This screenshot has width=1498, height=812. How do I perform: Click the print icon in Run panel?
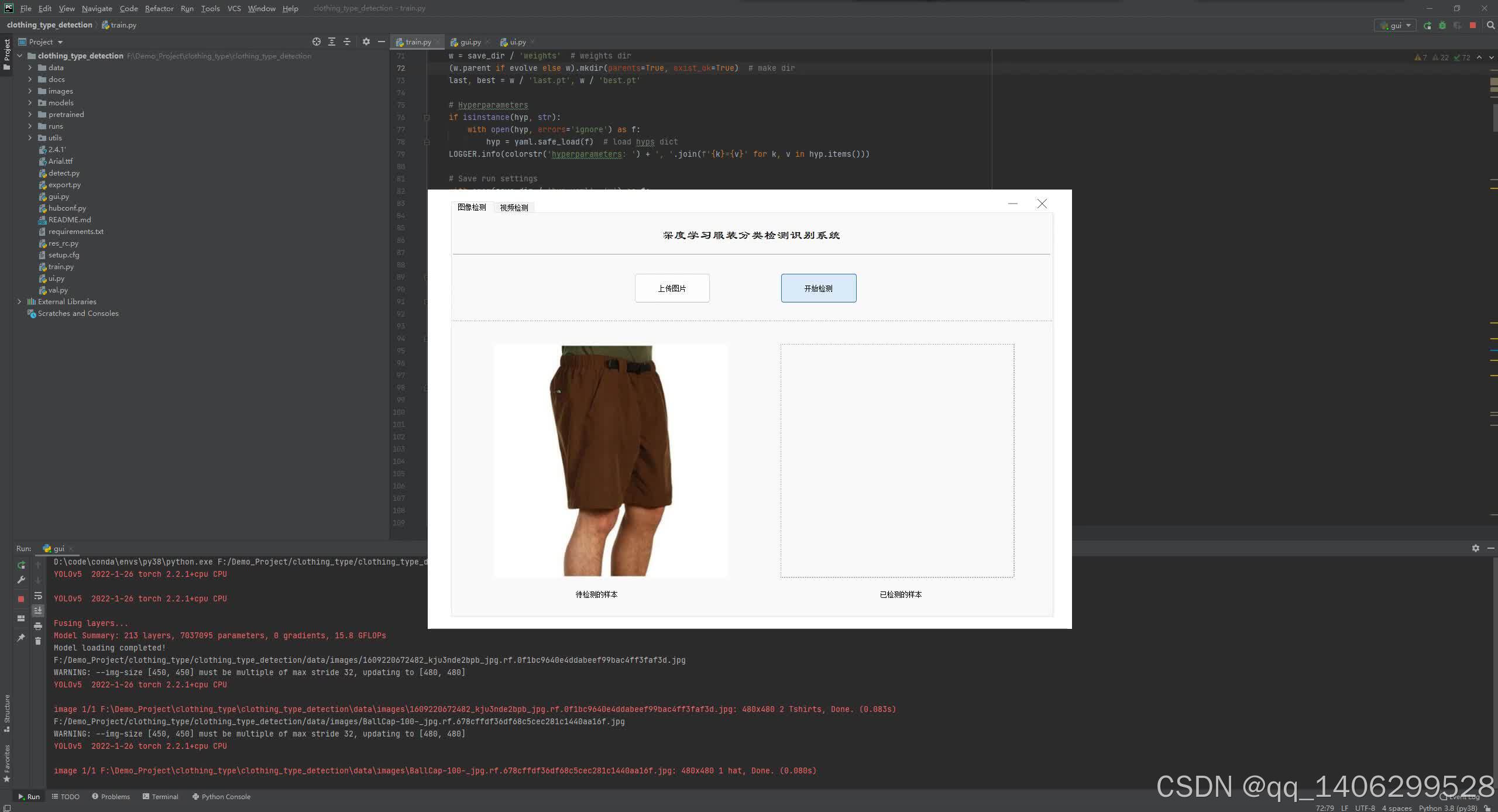click(x=38, y=626)
